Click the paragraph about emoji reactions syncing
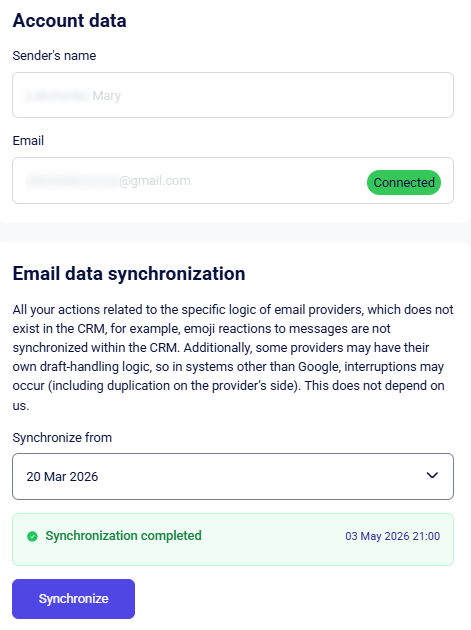The width and height of the screenshot is (471, 630). [233, 357]
